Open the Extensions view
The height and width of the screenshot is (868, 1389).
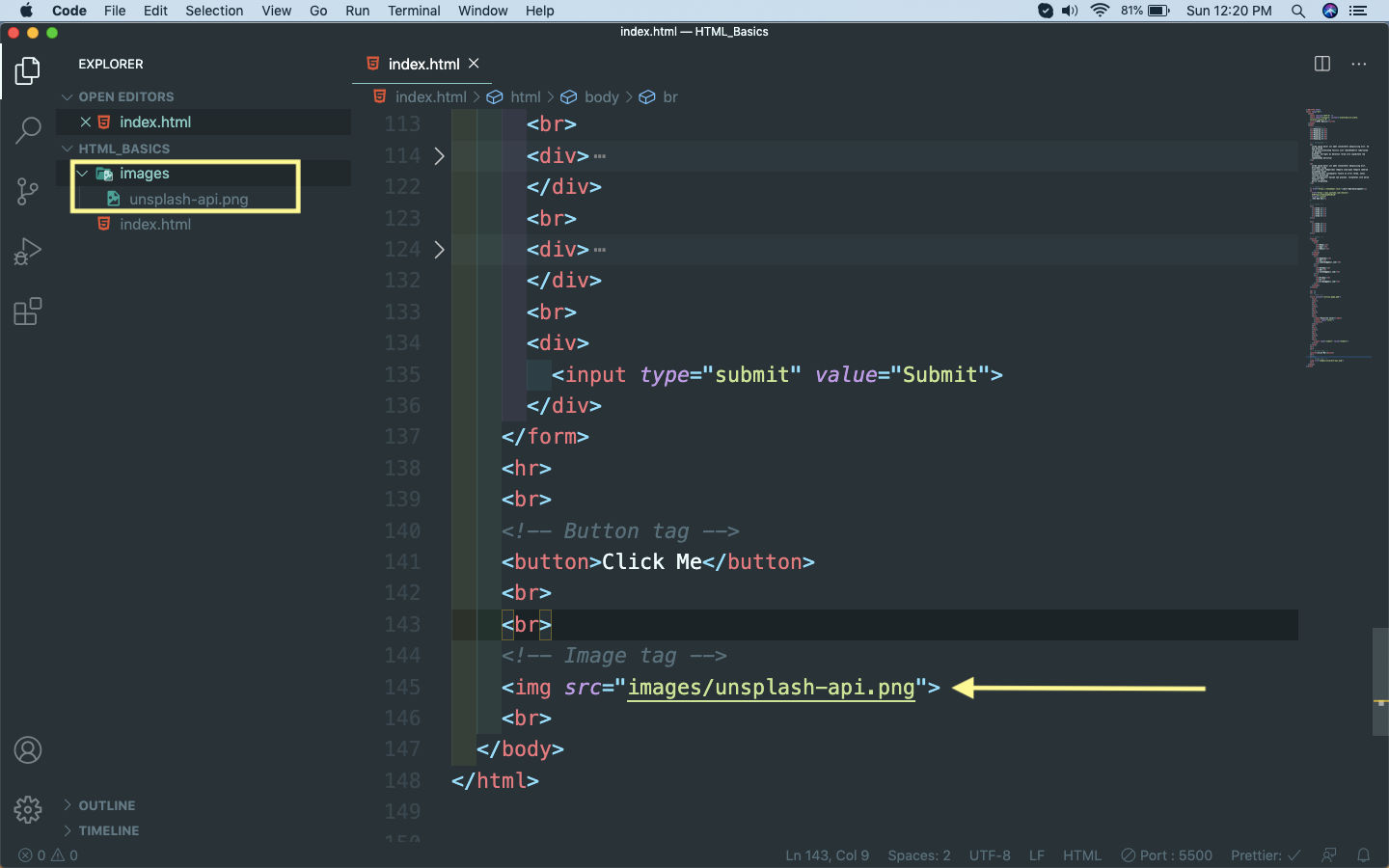[28, 312]
